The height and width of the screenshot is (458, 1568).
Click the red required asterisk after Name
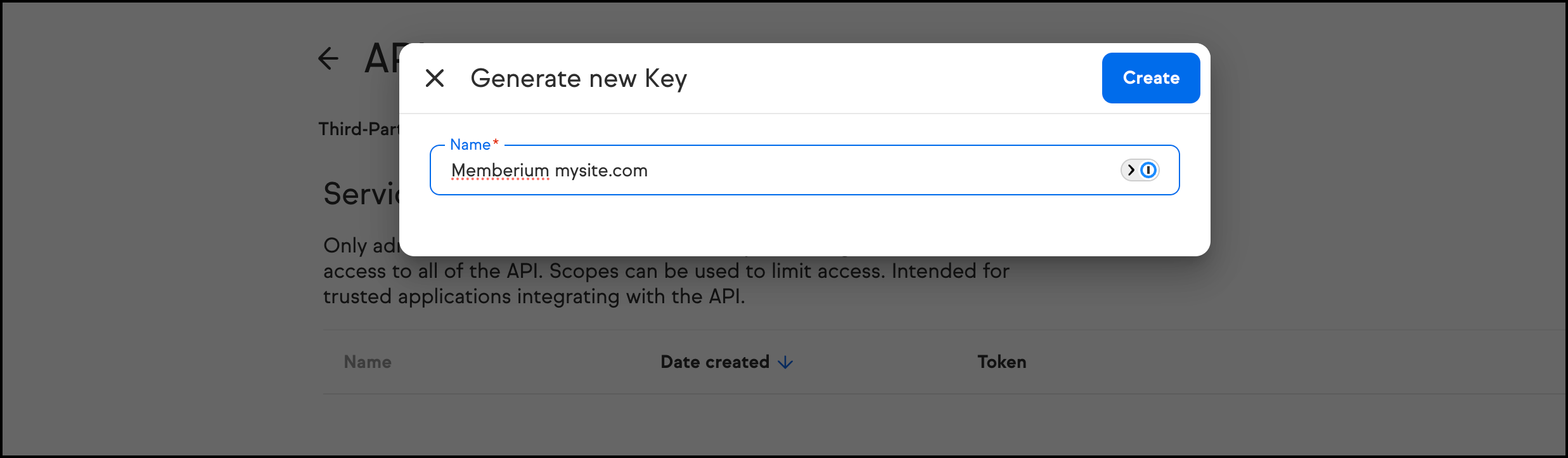click(496, 143)
